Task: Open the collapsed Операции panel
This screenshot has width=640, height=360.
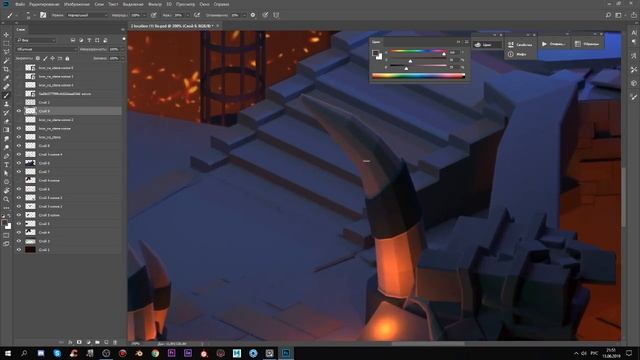Action: tap(554, 44)
